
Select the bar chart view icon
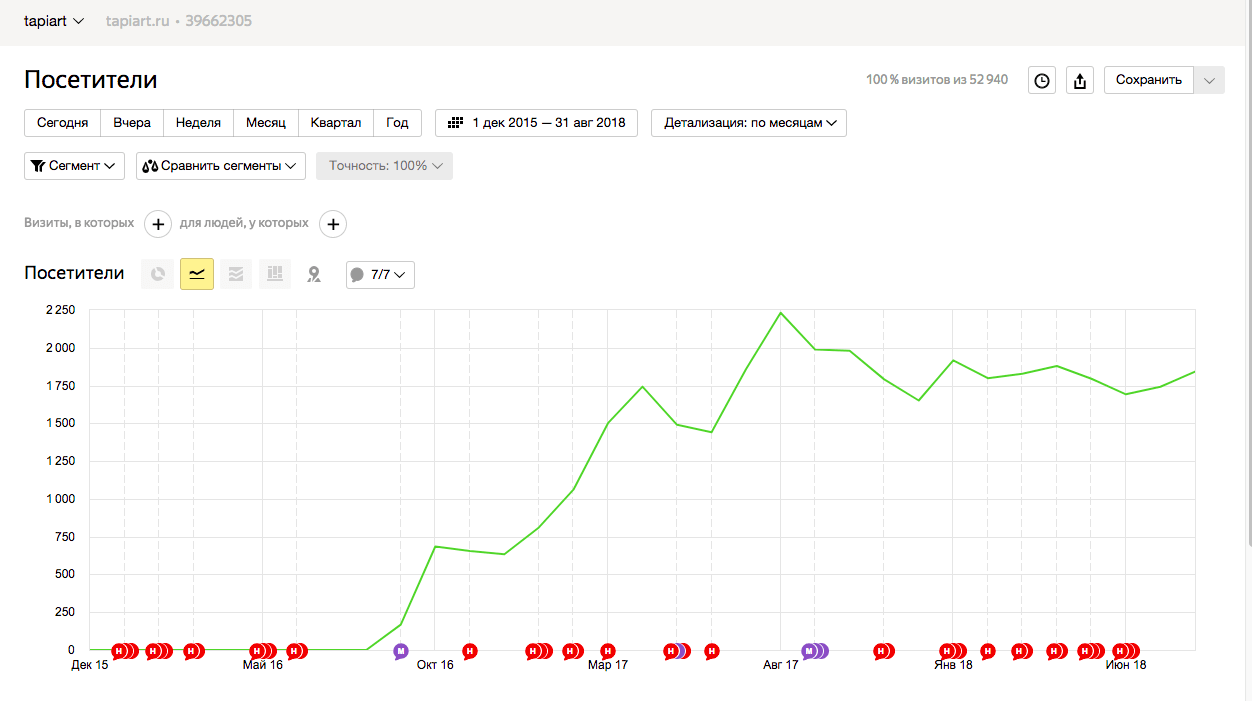pos(275,274)
